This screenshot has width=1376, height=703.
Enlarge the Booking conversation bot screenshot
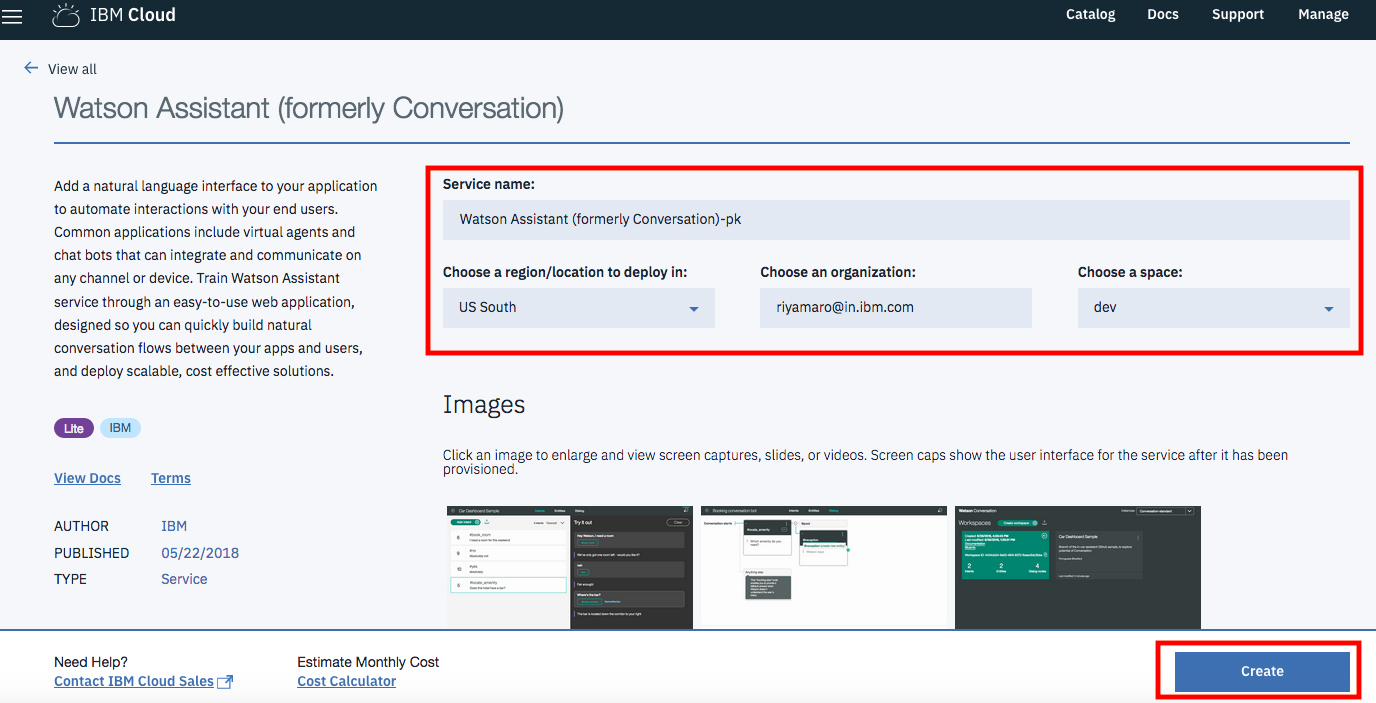[x=824, y=567]
